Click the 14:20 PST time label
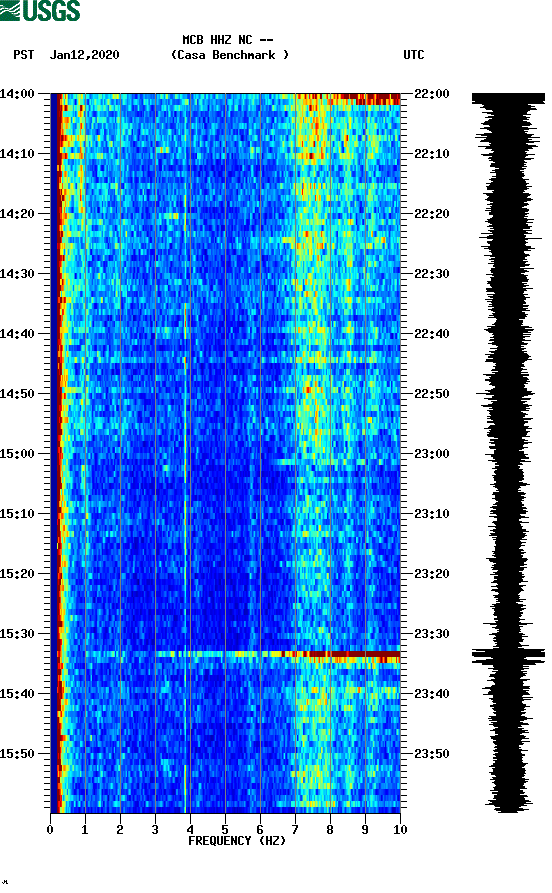 click(17, 214)
